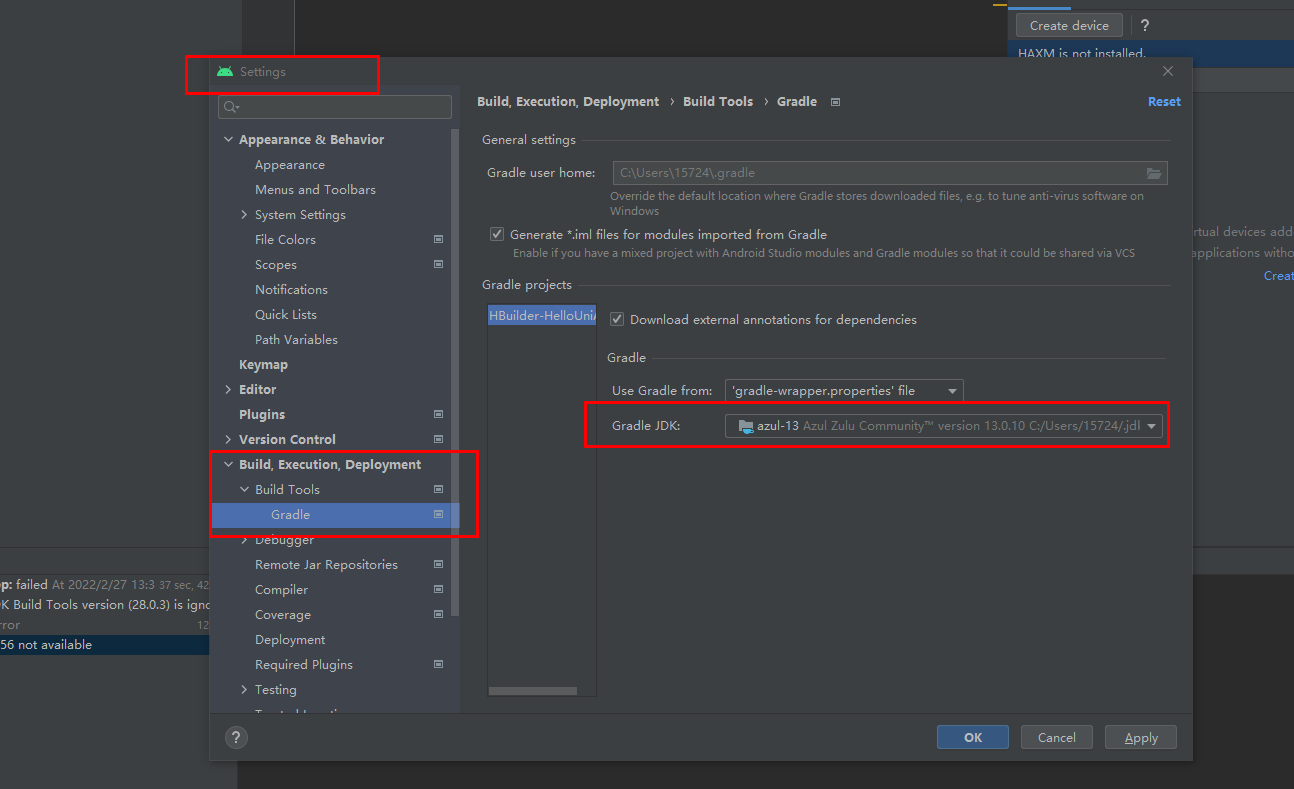Viewport: 1294px width, 789px height.
Task: Collapse Appearance & Behavior section
Action: [x=229, y=140]
